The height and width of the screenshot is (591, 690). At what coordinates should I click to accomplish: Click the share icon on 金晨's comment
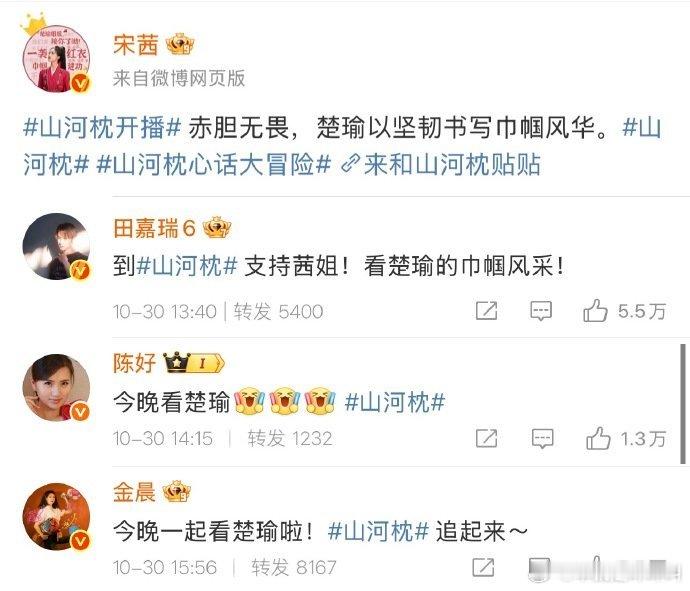pyautogui.click(x=483, y=567)
